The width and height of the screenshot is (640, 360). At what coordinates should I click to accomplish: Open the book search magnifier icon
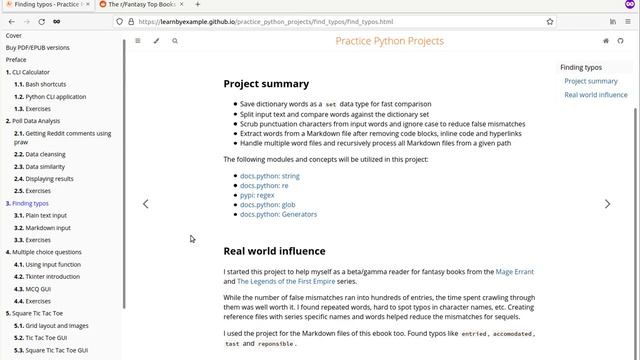(x=175, y=41)
